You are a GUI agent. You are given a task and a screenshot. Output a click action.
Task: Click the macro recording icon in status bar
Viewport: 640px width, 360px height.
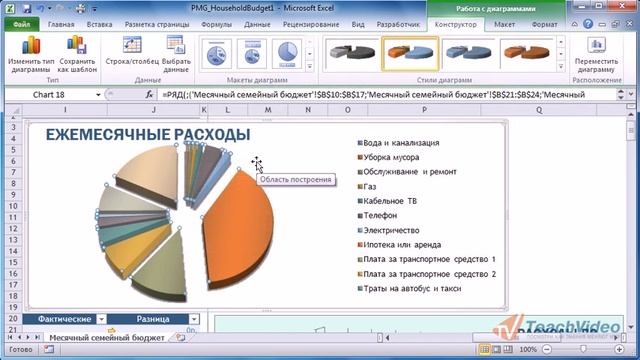pos(49,349)
